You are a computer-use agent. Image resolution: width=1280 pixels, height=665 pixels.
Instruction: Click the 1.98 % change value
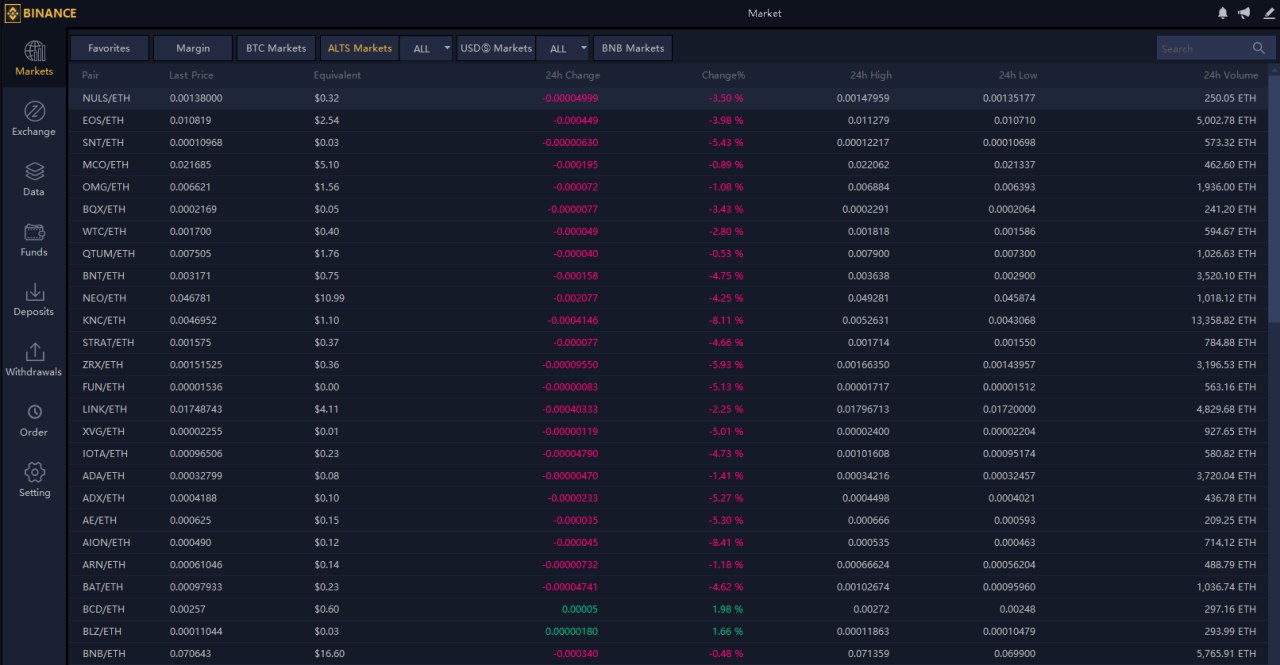(728, 608)
